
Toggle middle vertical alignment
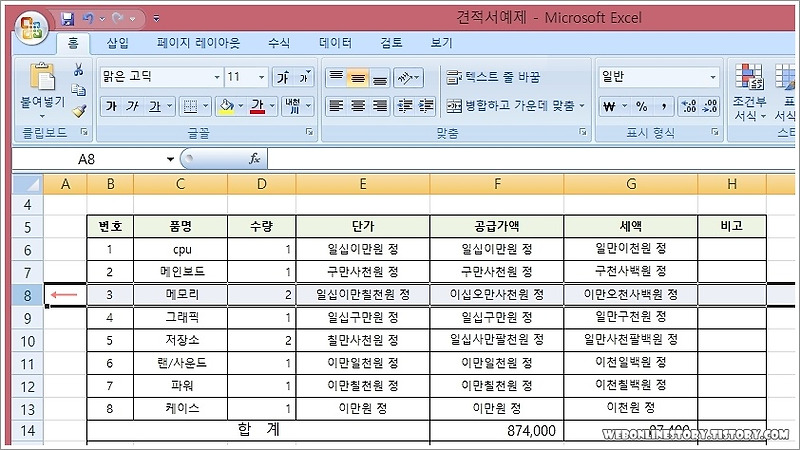pos(358,77)
